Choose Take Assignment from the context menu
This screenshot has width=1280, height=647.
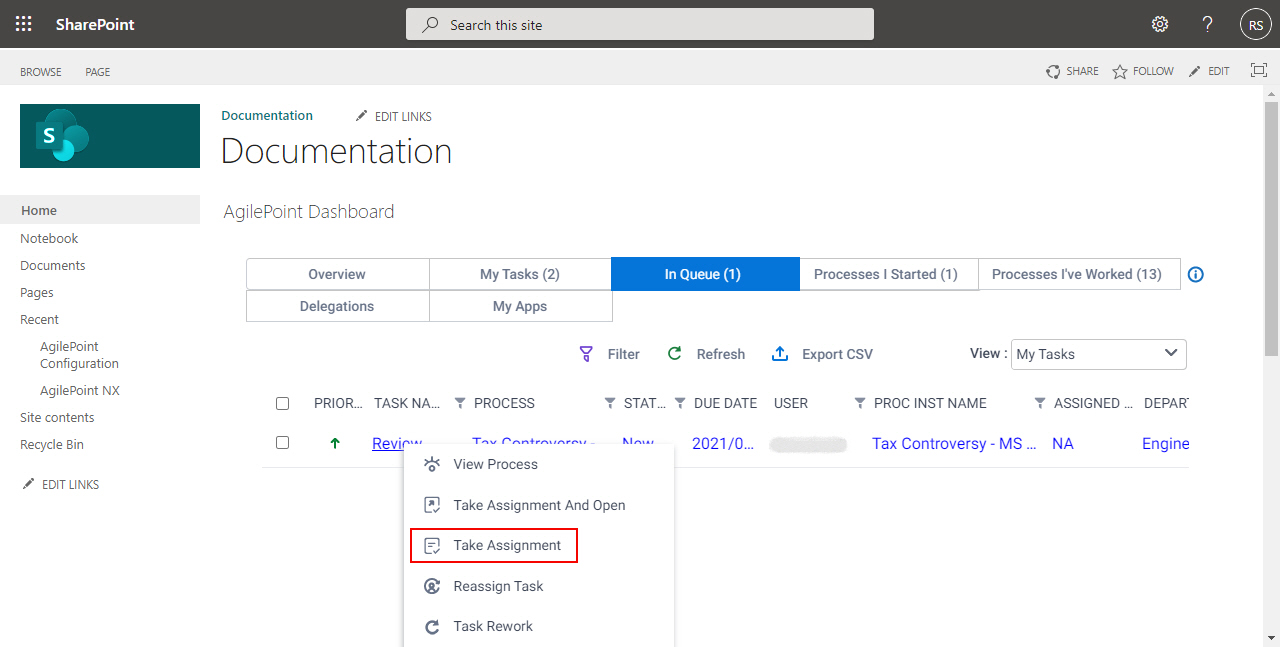(x=507, y=545)
